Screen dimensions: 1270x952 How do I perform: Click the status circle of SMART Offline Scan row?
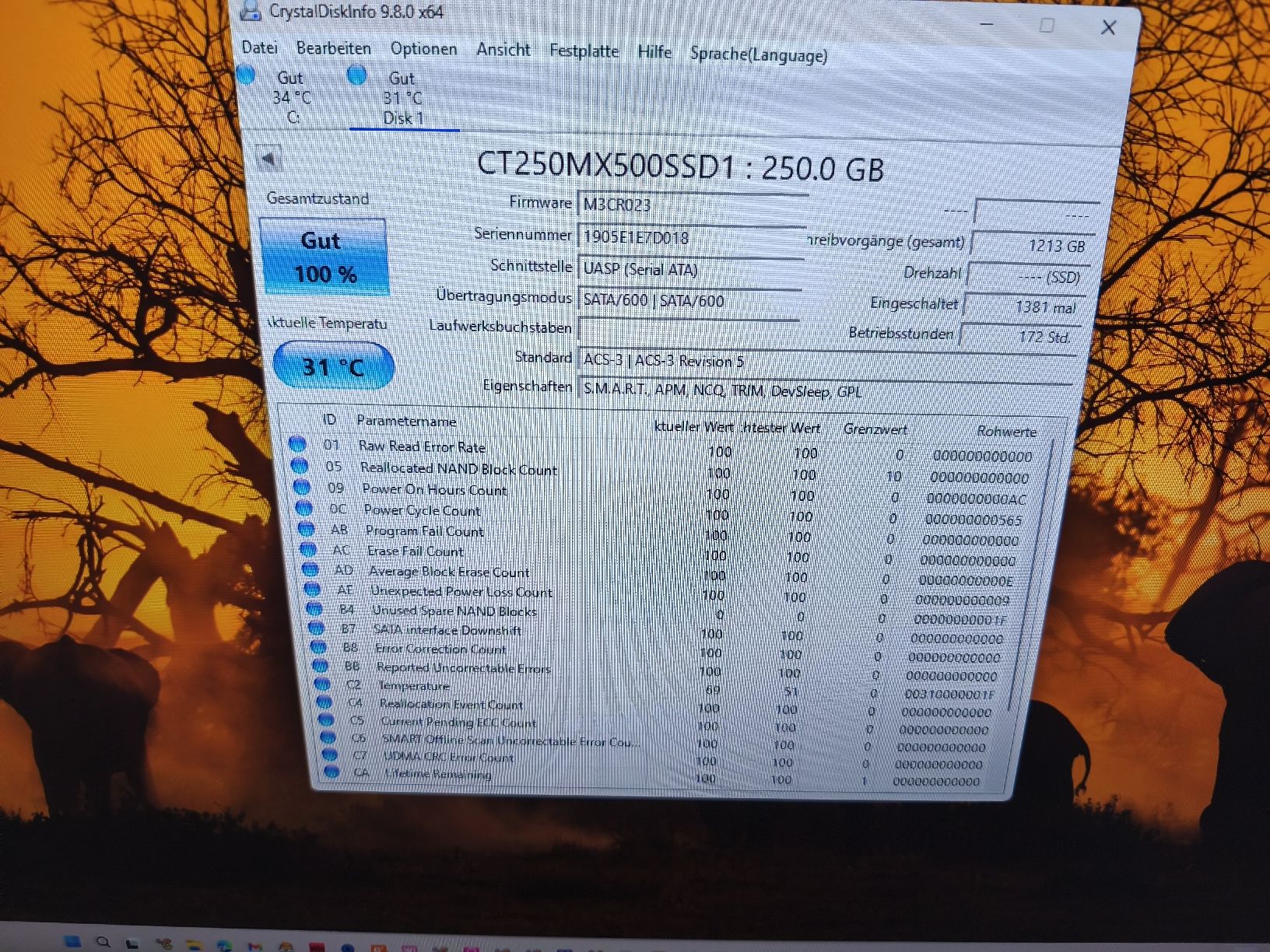point(328,737)
